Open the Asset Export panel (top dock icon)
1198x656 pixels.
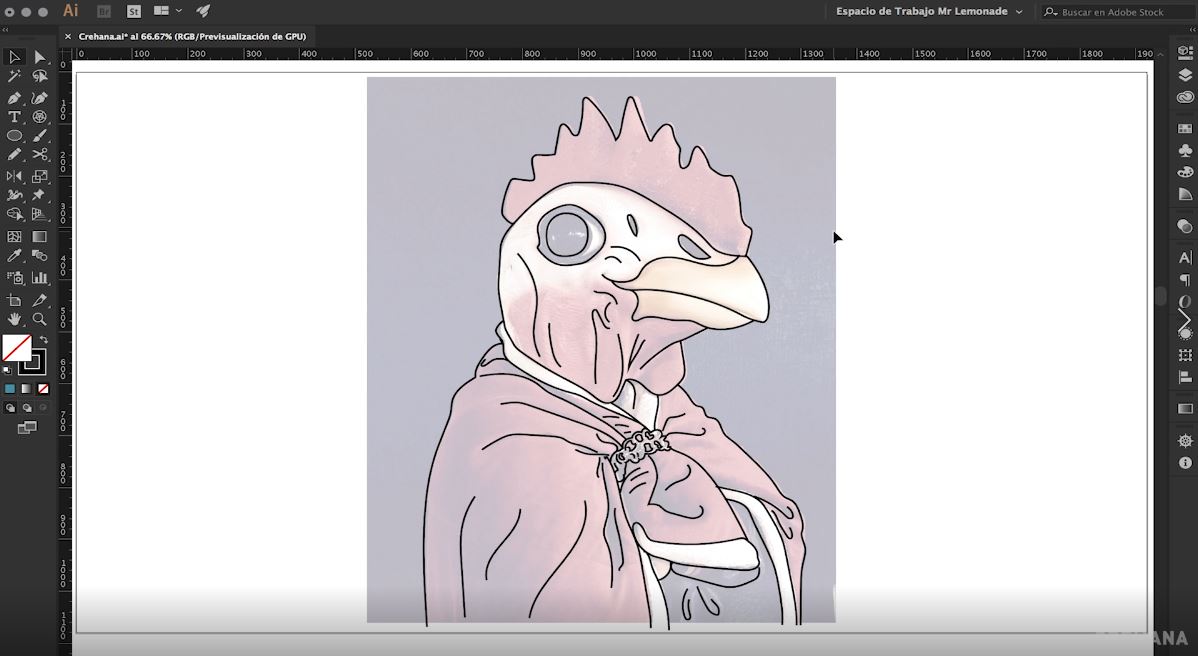(x=1185, y=53)
